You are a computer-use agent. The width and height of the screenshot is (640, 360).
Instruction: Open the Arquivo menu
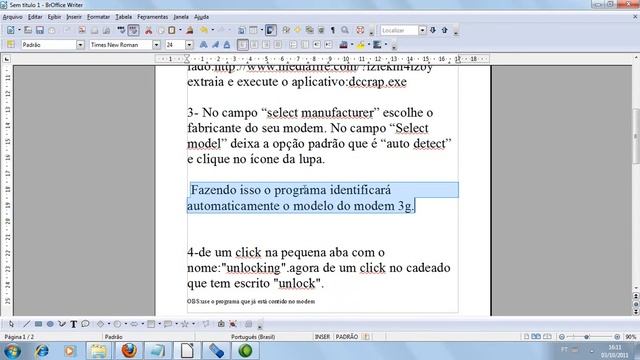tap(12, 17)
